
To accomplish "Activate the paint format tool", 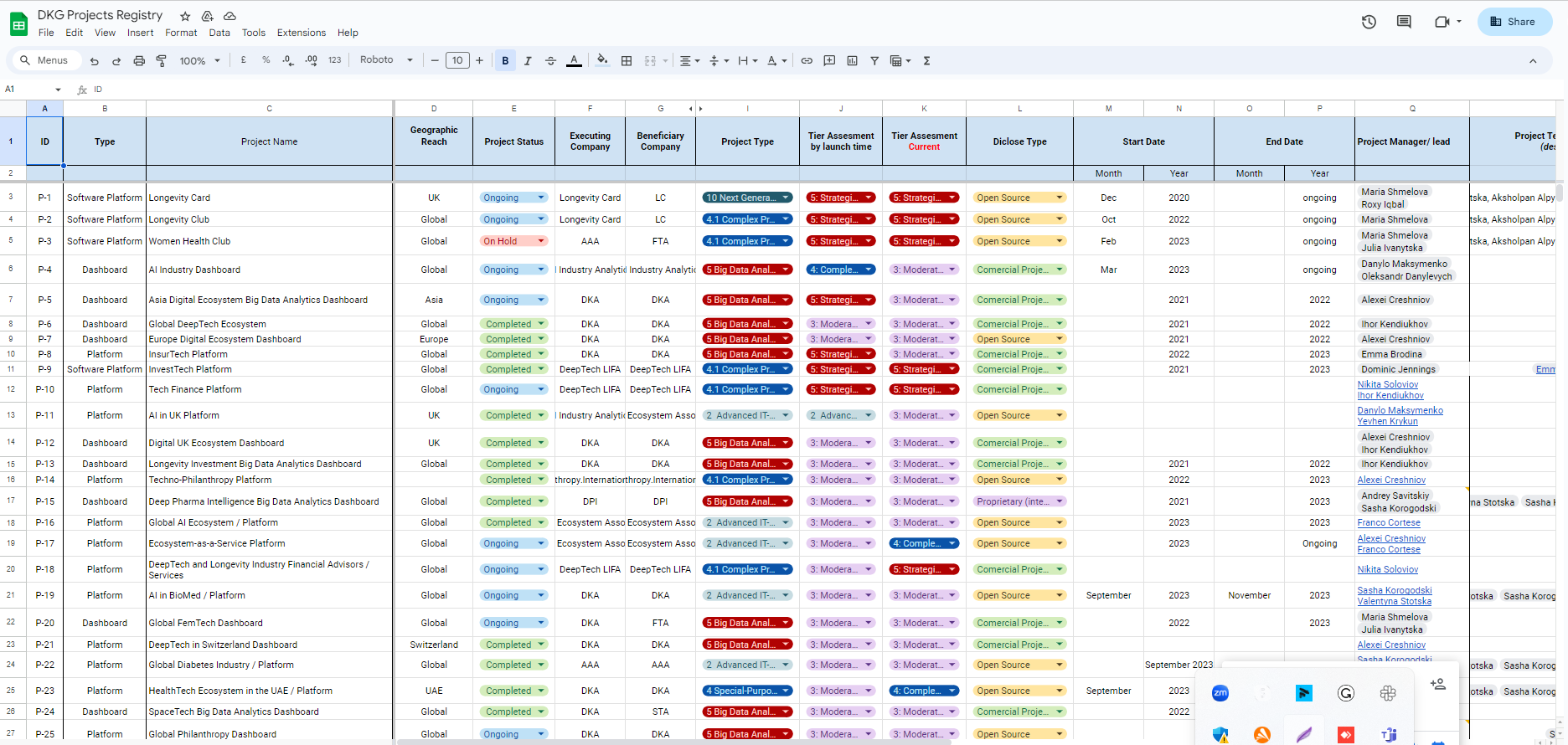I will click(x=162, y=61).
